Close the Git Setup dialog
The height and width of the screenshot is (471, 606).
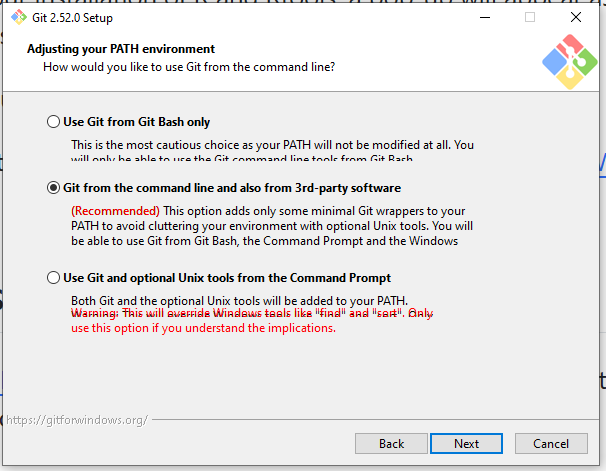[575, 17]
